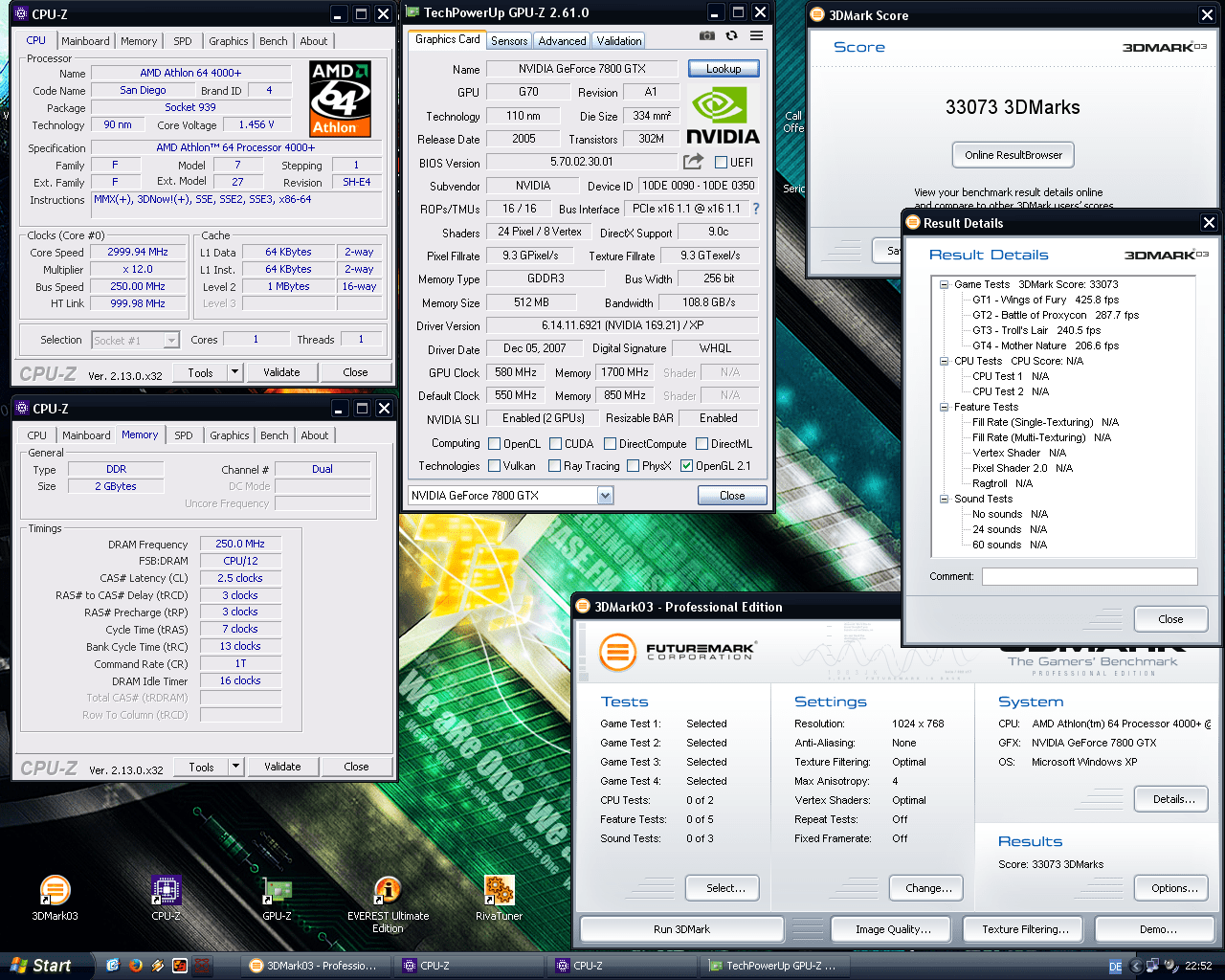The image size is (1225, 980).
Task: Select the CPU-Z desktop shortcut icon
Action: (166, 899)
